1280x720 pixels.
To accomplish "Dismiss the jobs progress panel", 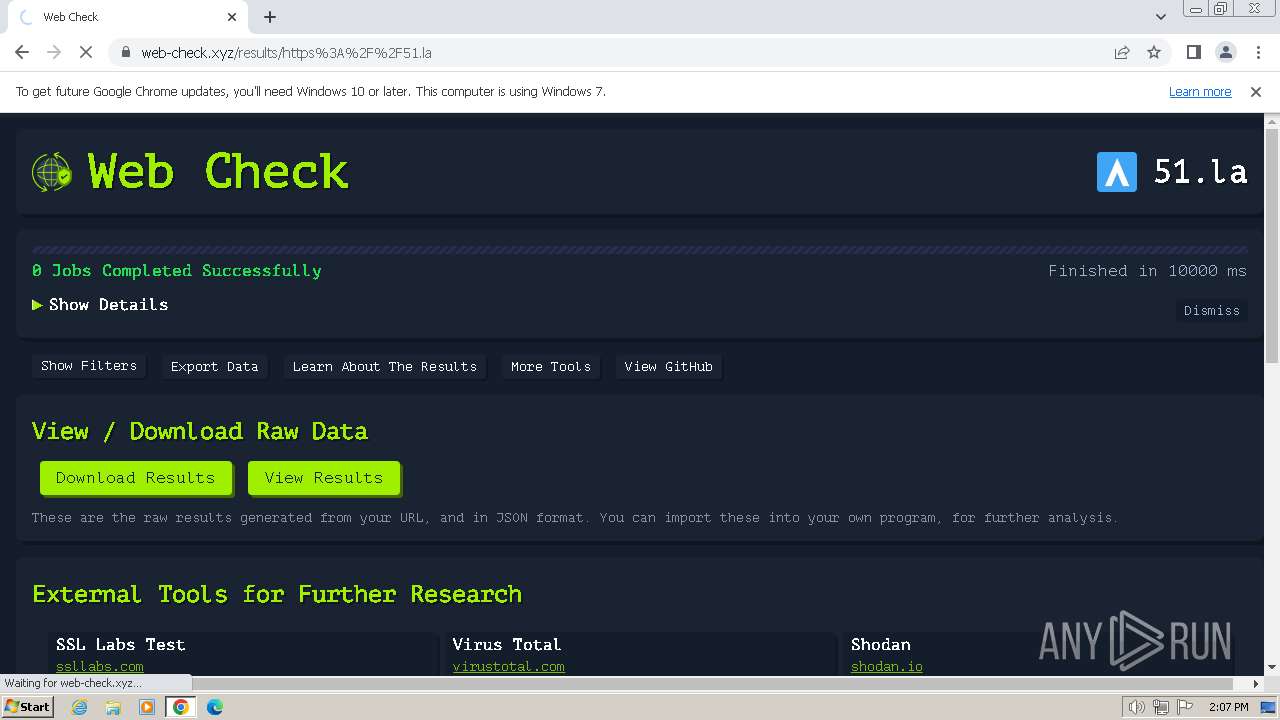I will [x=1212, y=311].
